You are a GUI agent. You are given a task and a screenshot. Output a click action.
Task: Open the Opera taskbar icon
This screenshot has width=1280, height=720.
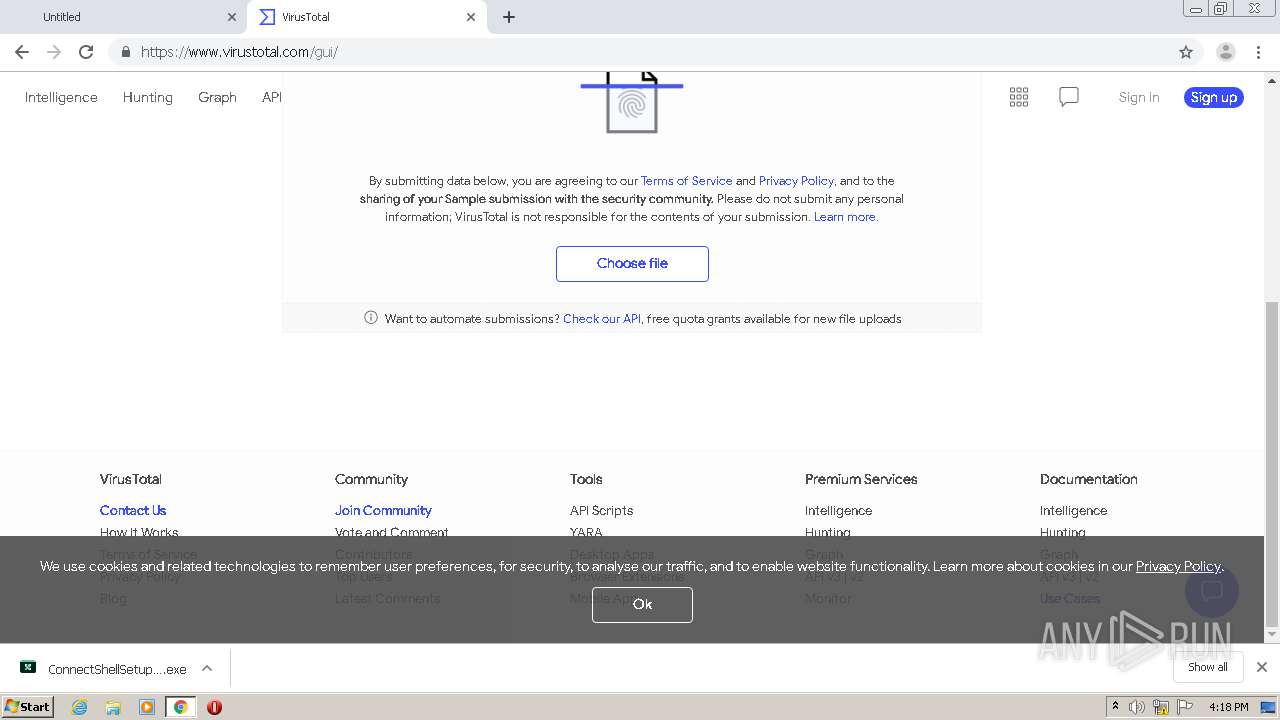(x=214, y=707)
